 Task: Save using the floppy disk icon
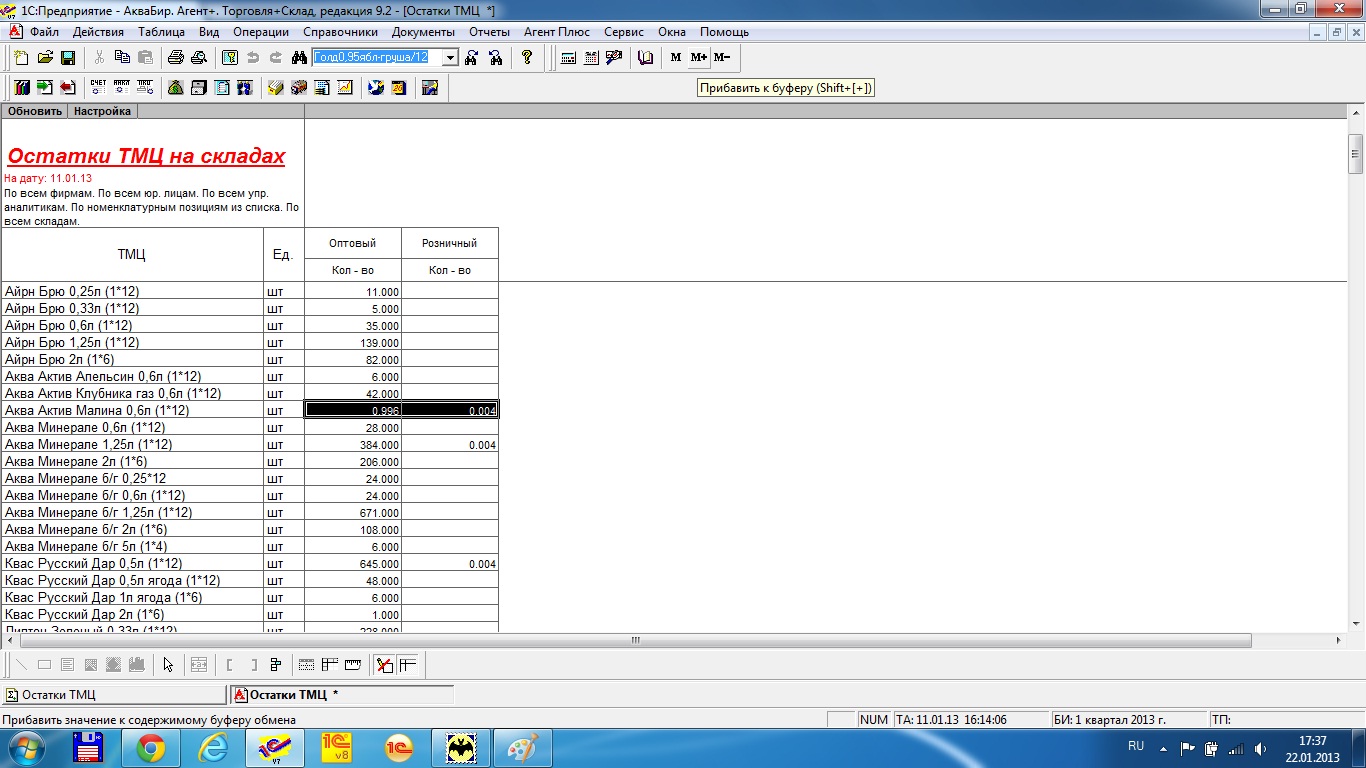(68, 58)
